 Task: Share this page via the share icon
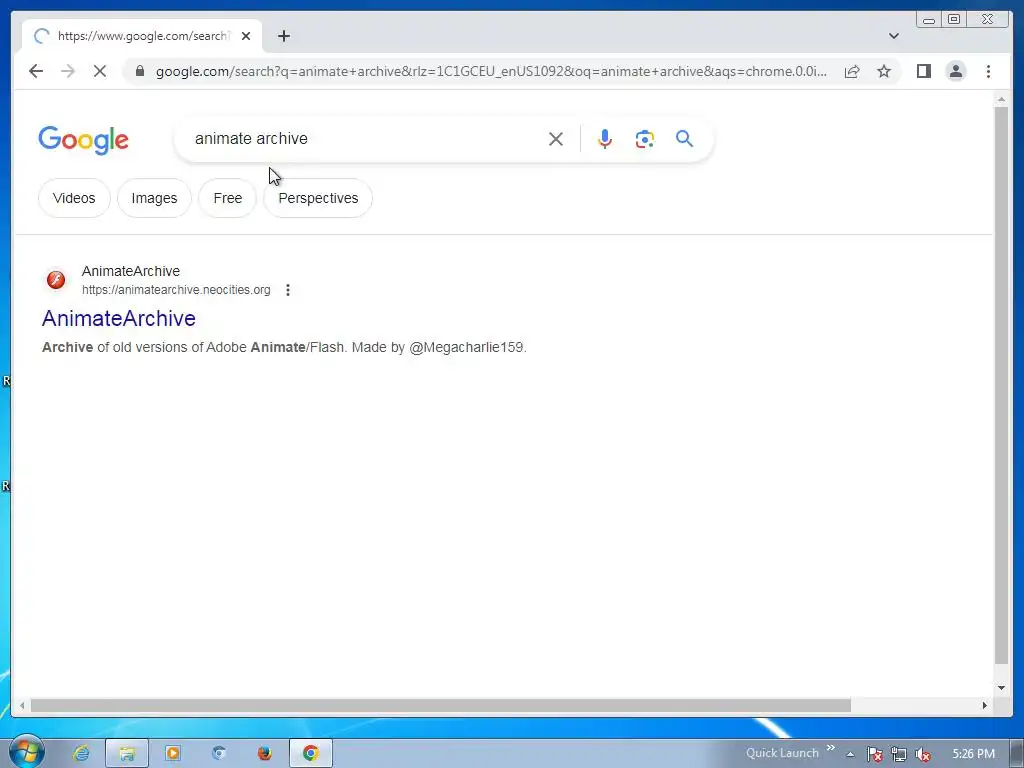click(x=852, y=71)
